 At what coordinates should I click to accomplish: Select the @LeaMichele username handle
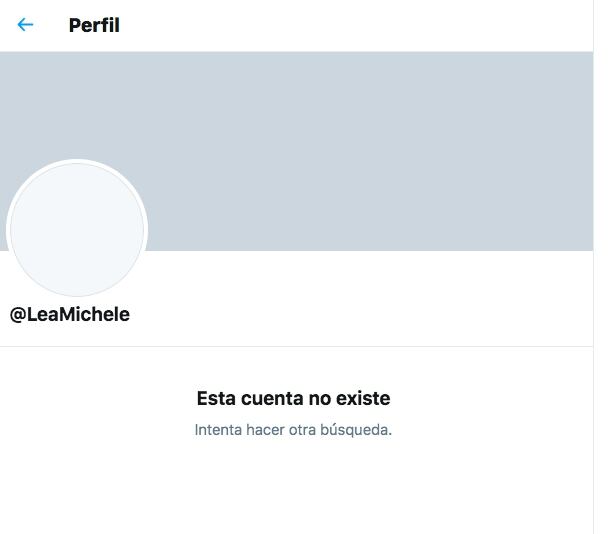click(x=70, y=314)
